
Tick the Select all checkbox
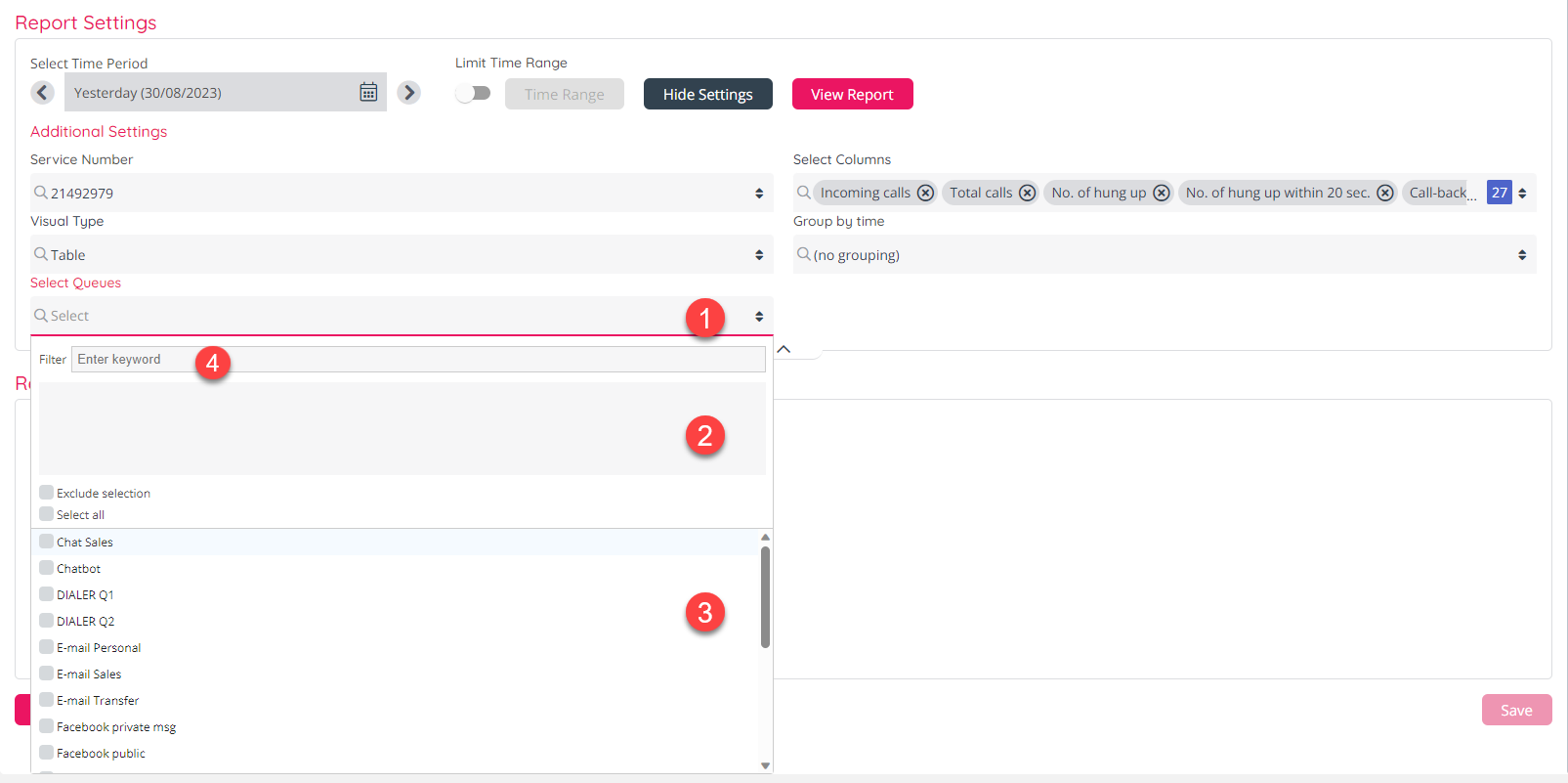point(47,514)
